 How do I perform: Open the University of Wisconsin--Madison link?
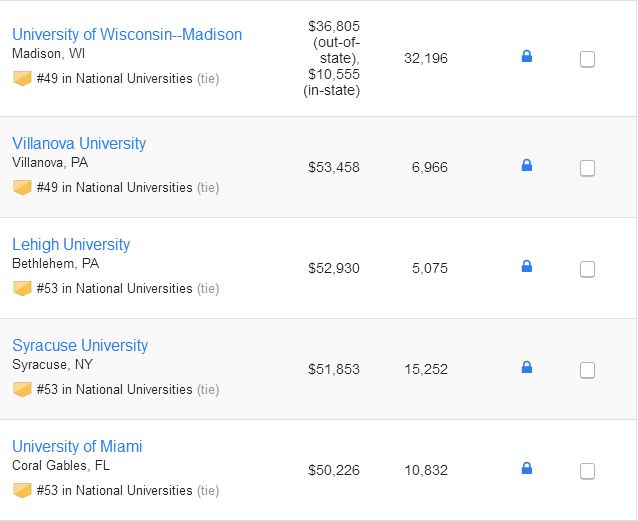pyautogui.click(x=127, y=35)
